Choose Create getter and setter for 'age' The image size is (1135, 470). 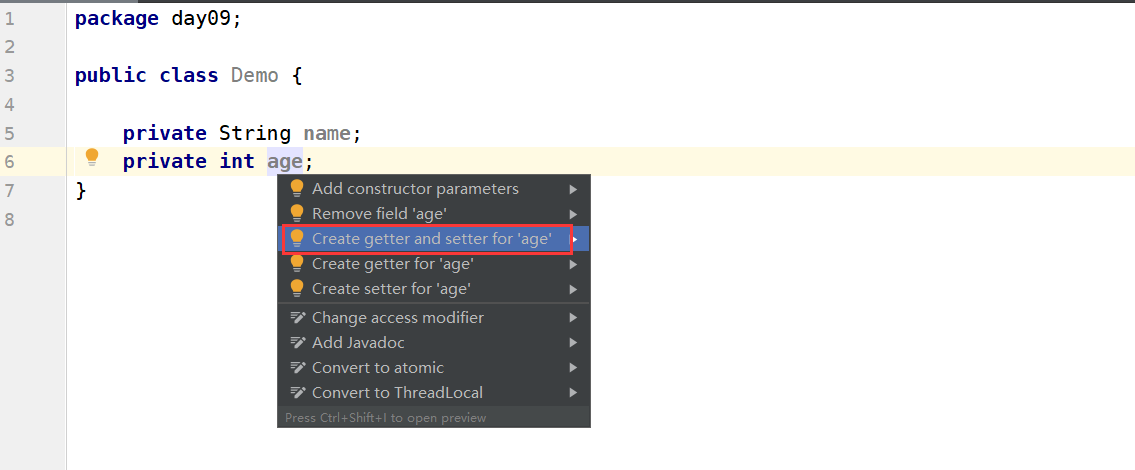(434, 238)
